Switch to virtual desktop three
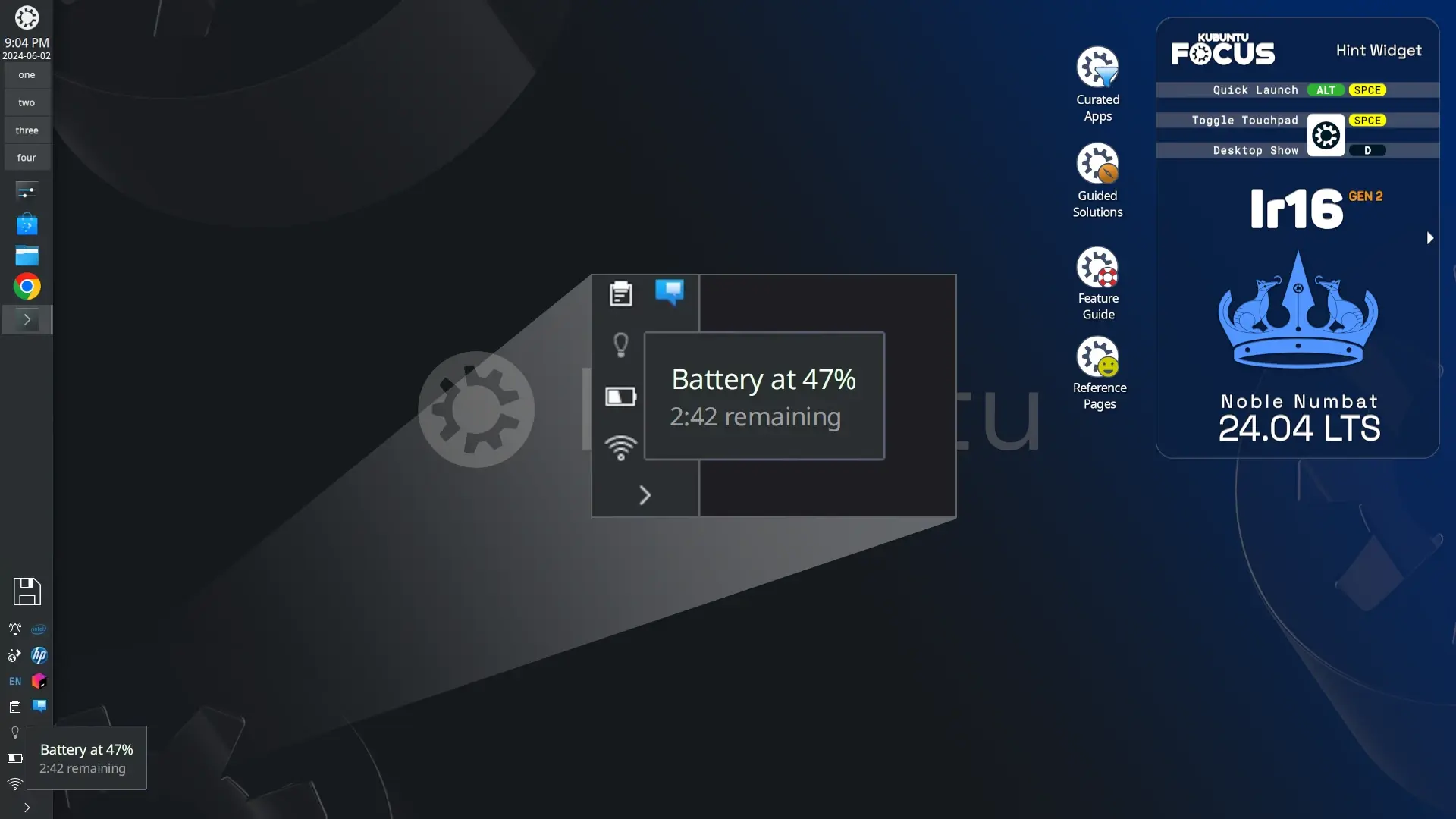 click(x=27, y=130)
